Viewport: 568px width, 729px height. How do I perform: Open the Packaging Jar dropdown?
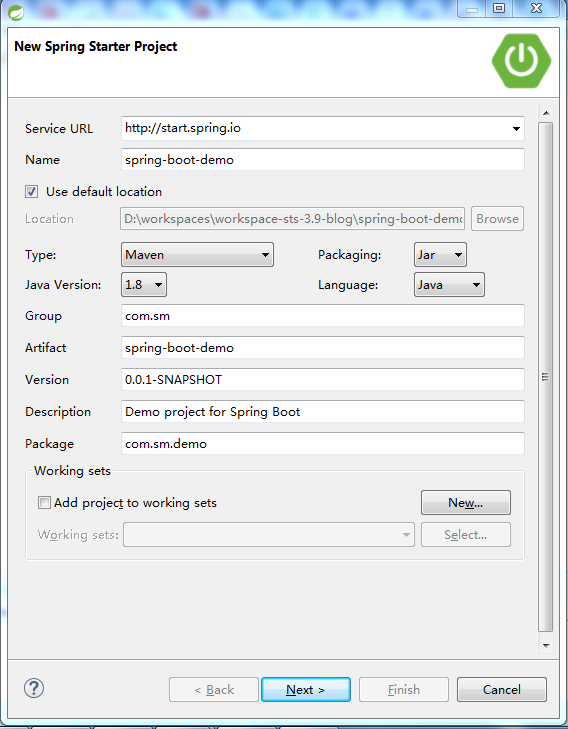pos(440,255)
